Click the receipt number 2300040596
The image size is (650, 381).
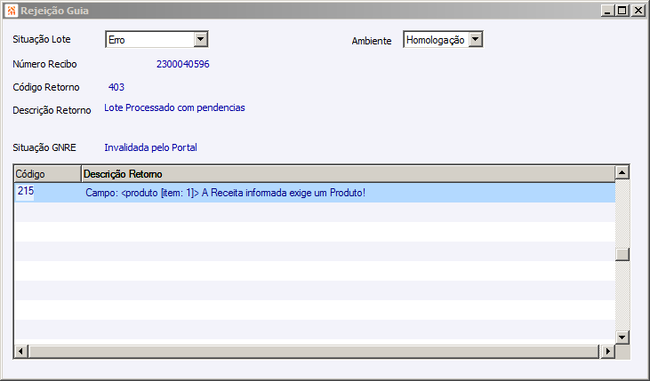coord(183,64)
